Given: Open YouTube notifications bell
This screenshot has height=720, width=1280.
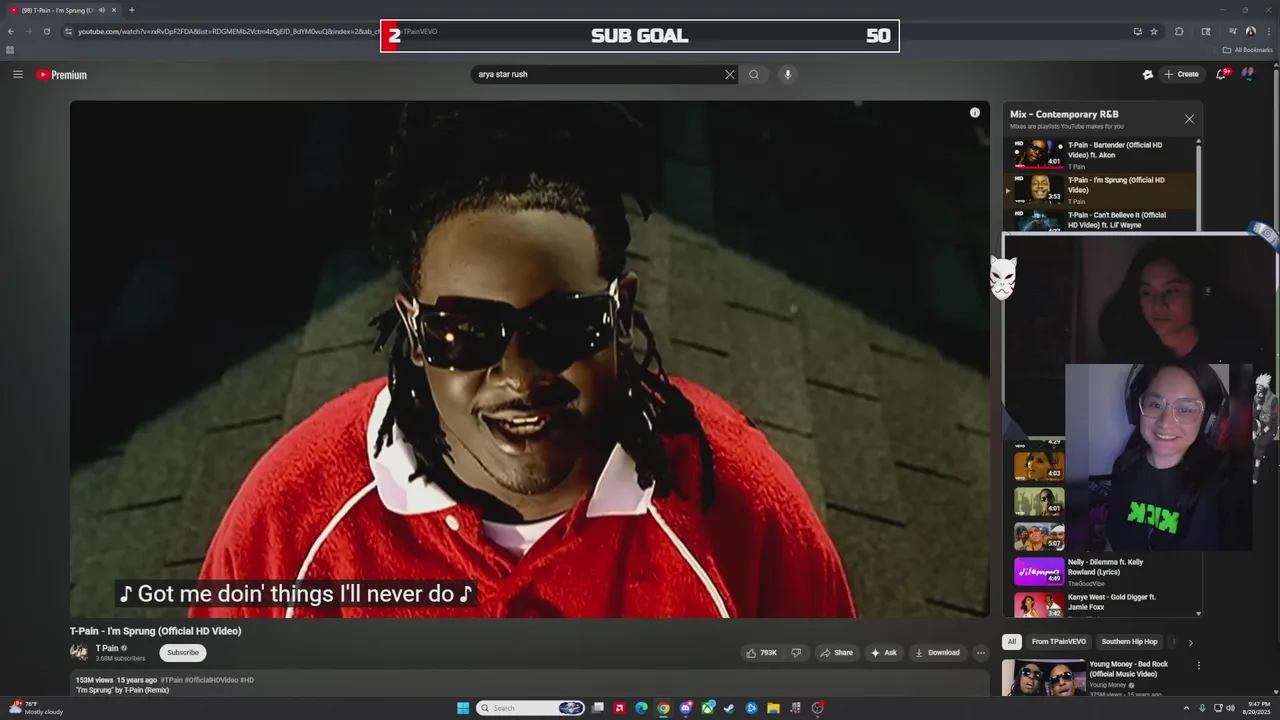Looking at the screenshot, I should [x=1221, y=74].
